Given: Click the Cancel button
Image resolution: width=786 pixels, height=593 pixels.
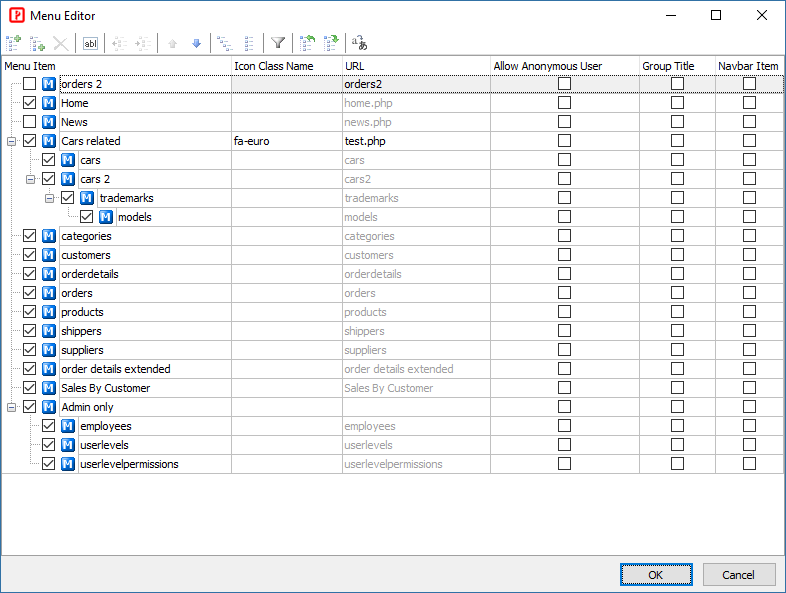Looking at the screenshot, I should point(739,574).
